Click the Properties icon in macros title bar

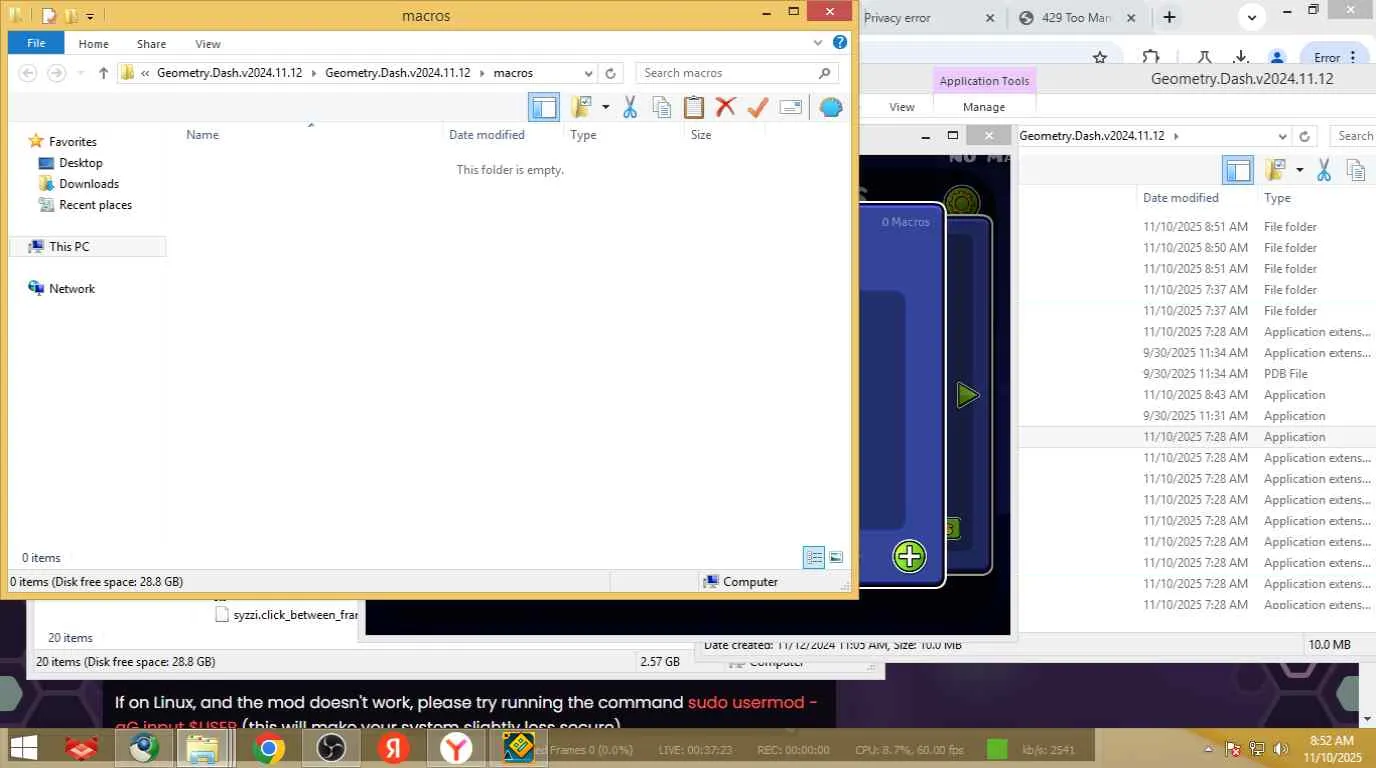click(48, 16)
